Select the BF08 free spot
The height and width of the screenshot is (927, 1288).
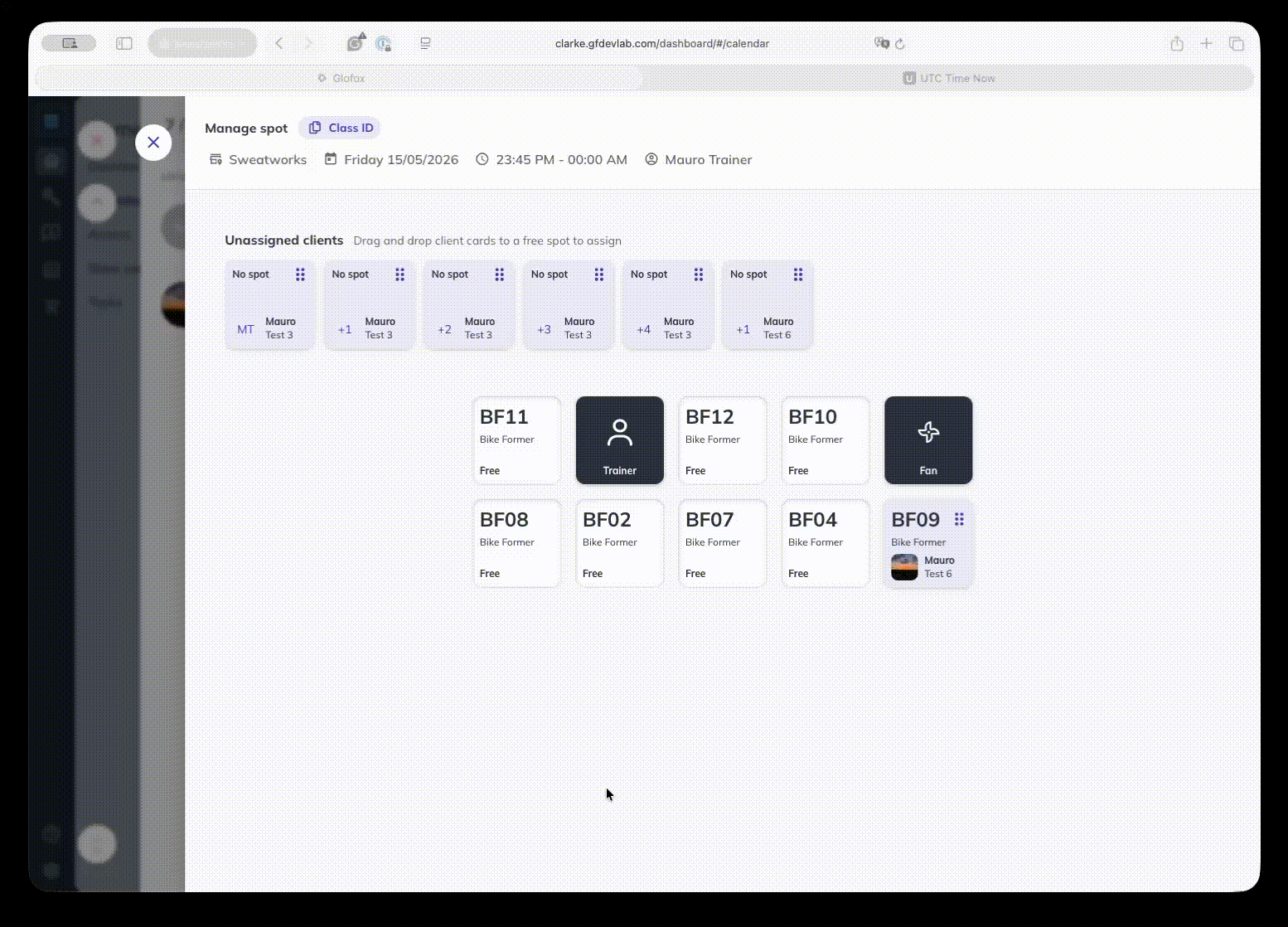pyautogui.click(x=517, y=543)
